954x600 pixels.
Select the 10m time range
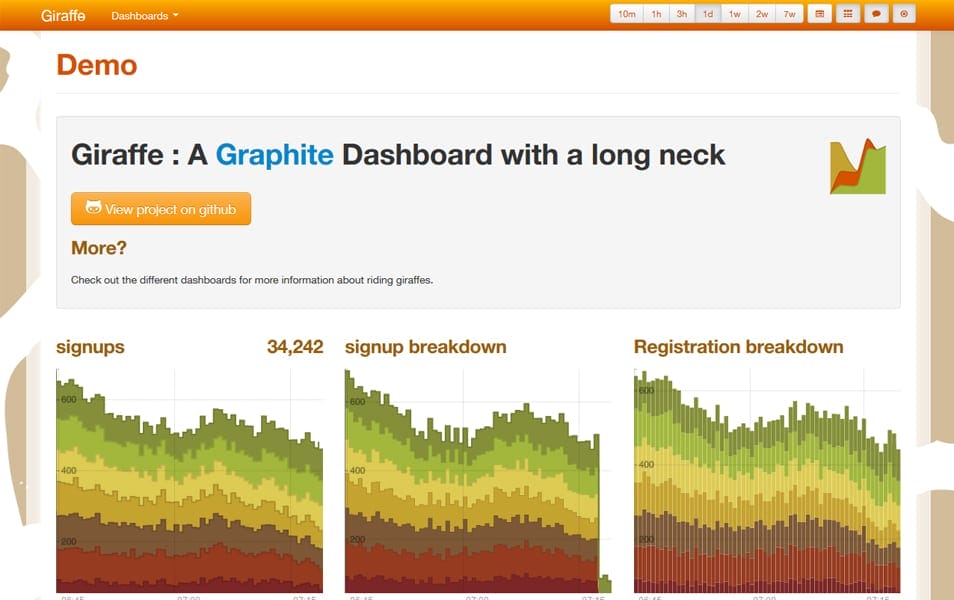point(627,14)
